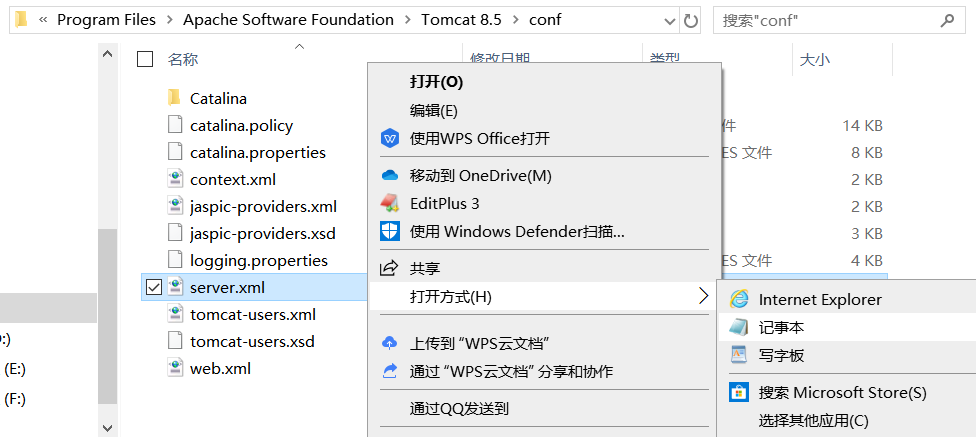The height and width of the screenshot is (437, 976).
Task: Click navigation pane scrollbar down arrow
Action: [108, 428]
